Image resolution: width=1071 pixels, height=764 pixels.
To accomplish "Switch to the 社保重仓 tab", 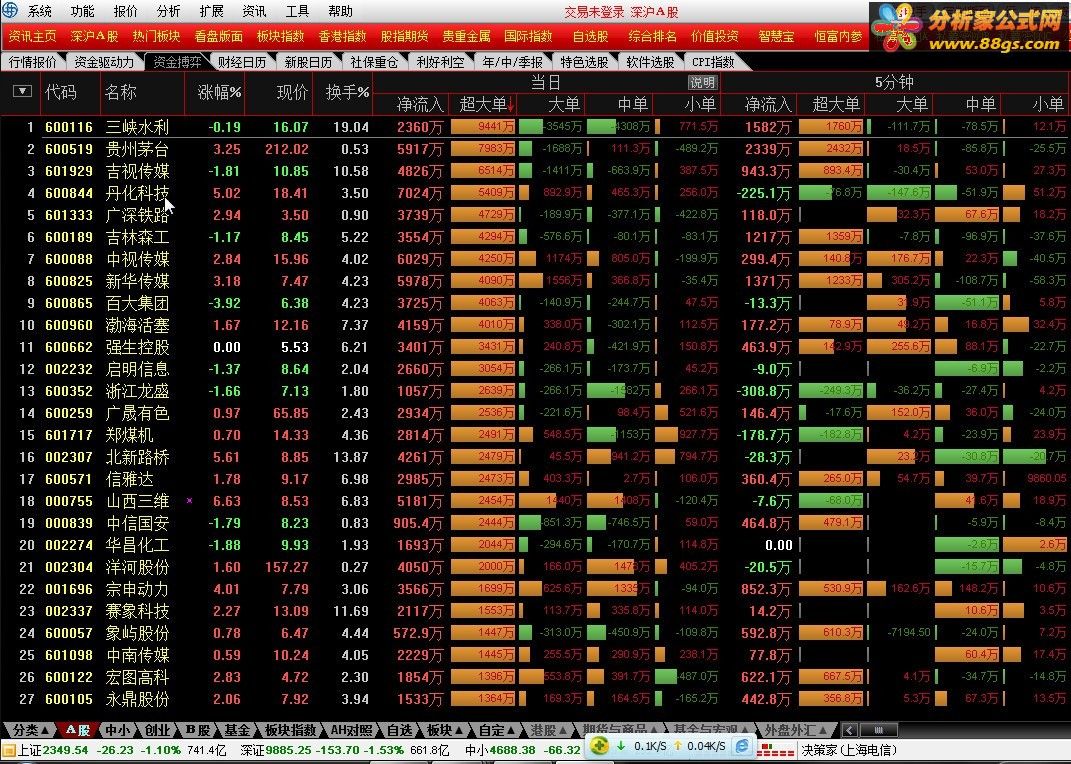I will tap(374, 62).
